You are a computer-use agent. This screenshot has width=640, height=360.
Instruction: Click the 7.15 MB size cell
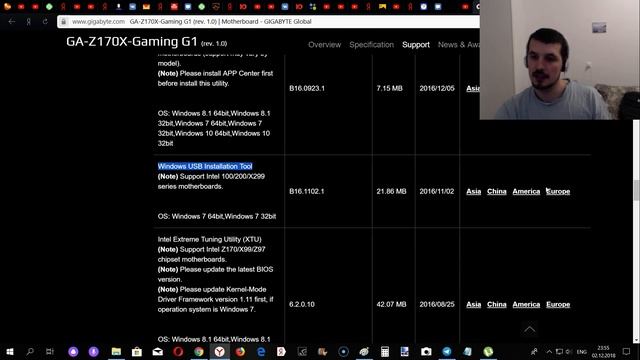point(389,88)
